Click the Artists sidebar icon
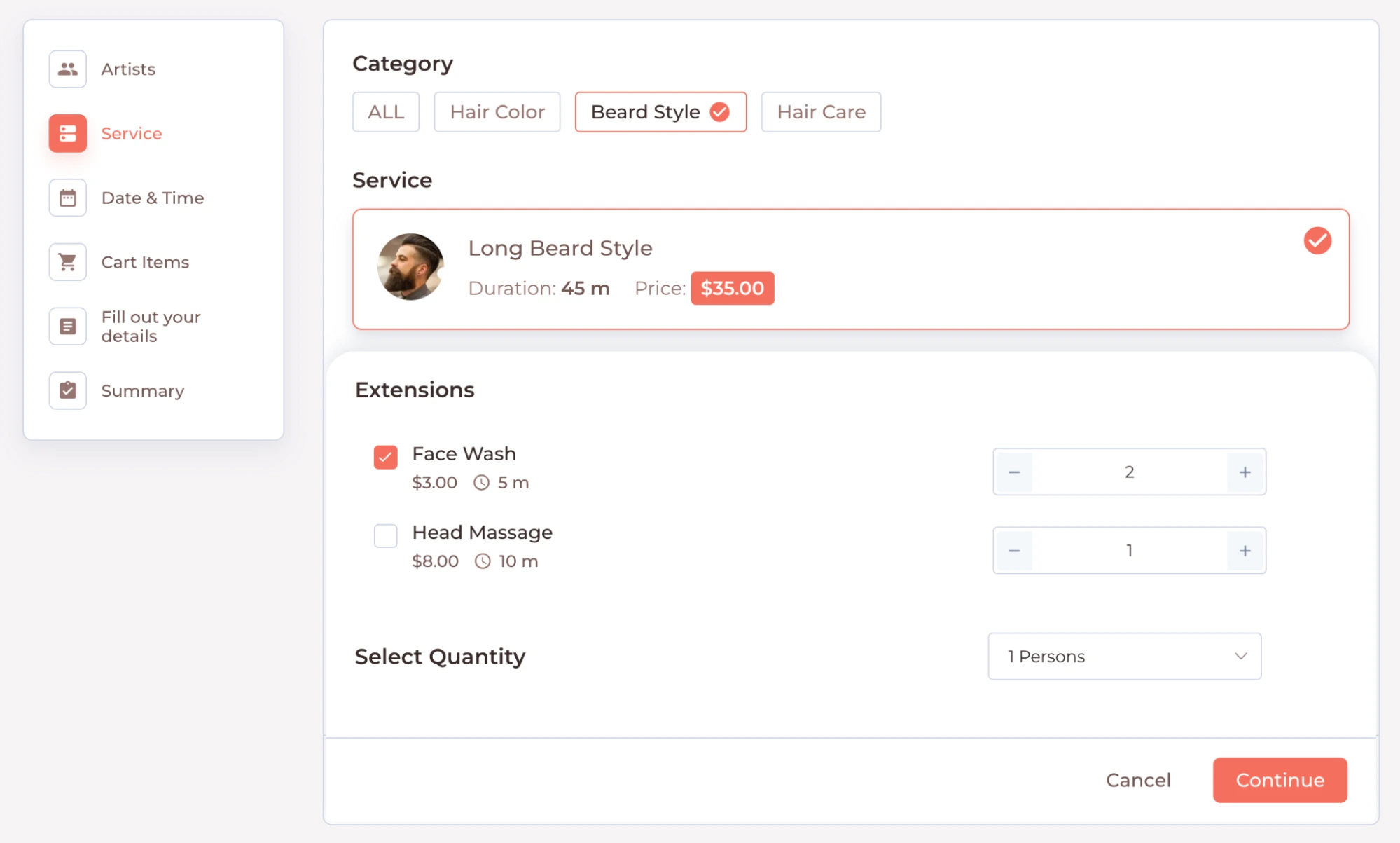The height and width of the screenshot is (843, 1400). point(67,68)
